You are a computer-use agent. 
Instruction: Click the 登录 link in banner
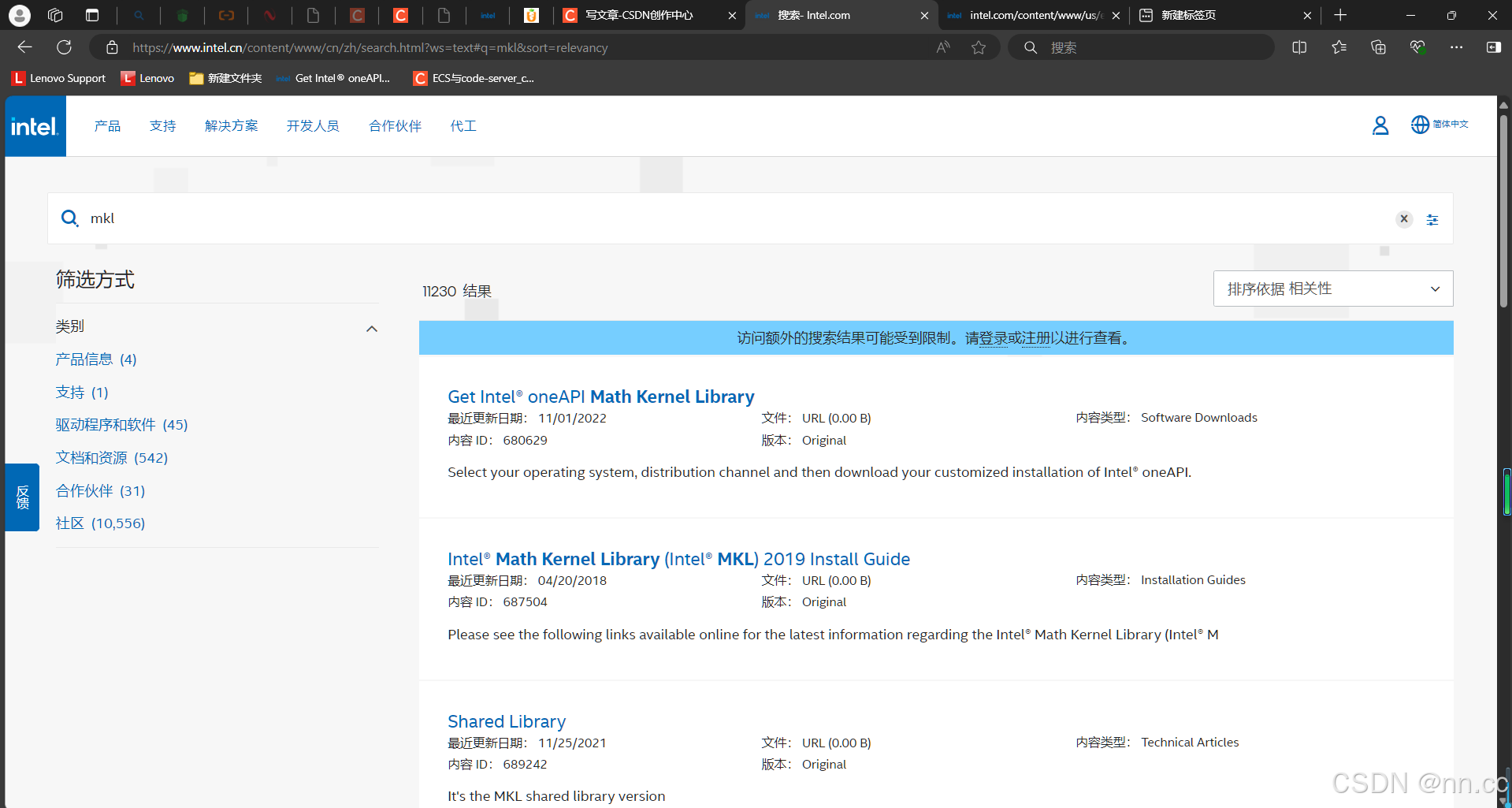point(994,338)
